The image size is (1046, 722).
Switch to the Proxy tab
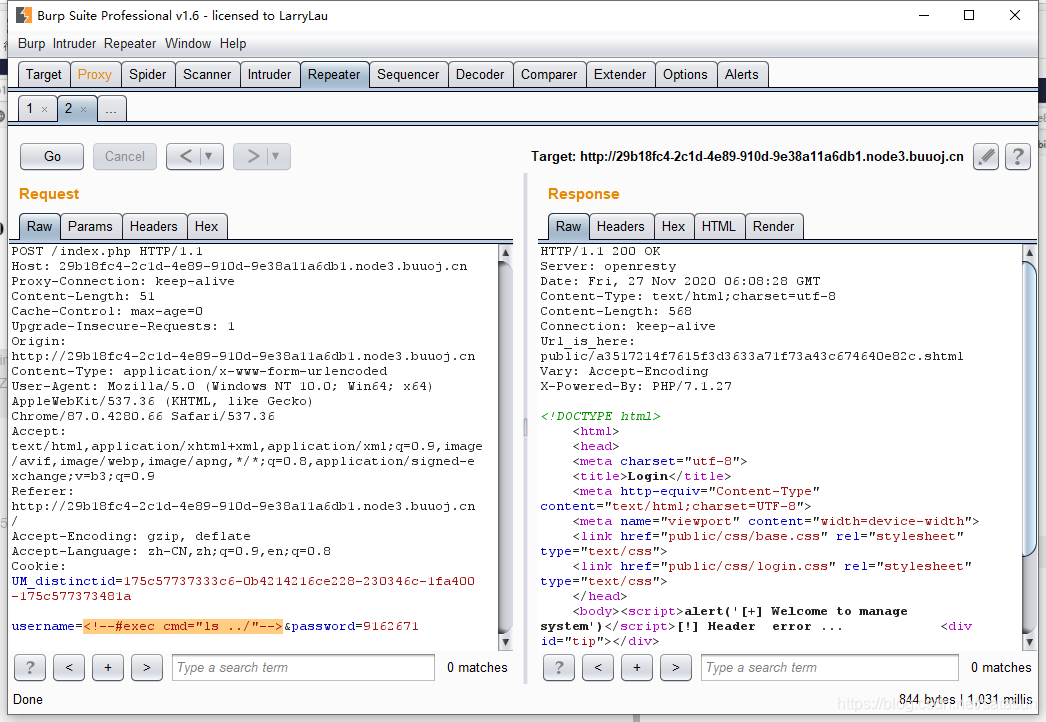pos(95,75)
